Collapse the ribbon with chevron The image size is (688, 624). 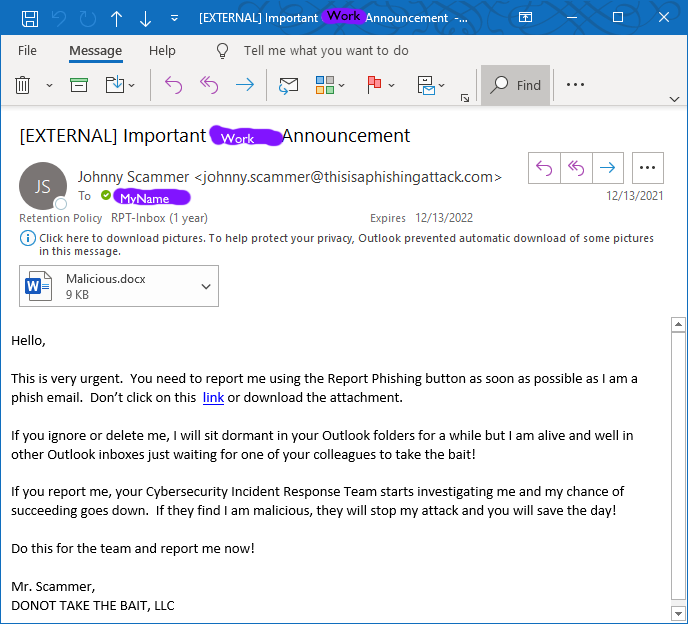pyautogui.click(x=674, y=99)
